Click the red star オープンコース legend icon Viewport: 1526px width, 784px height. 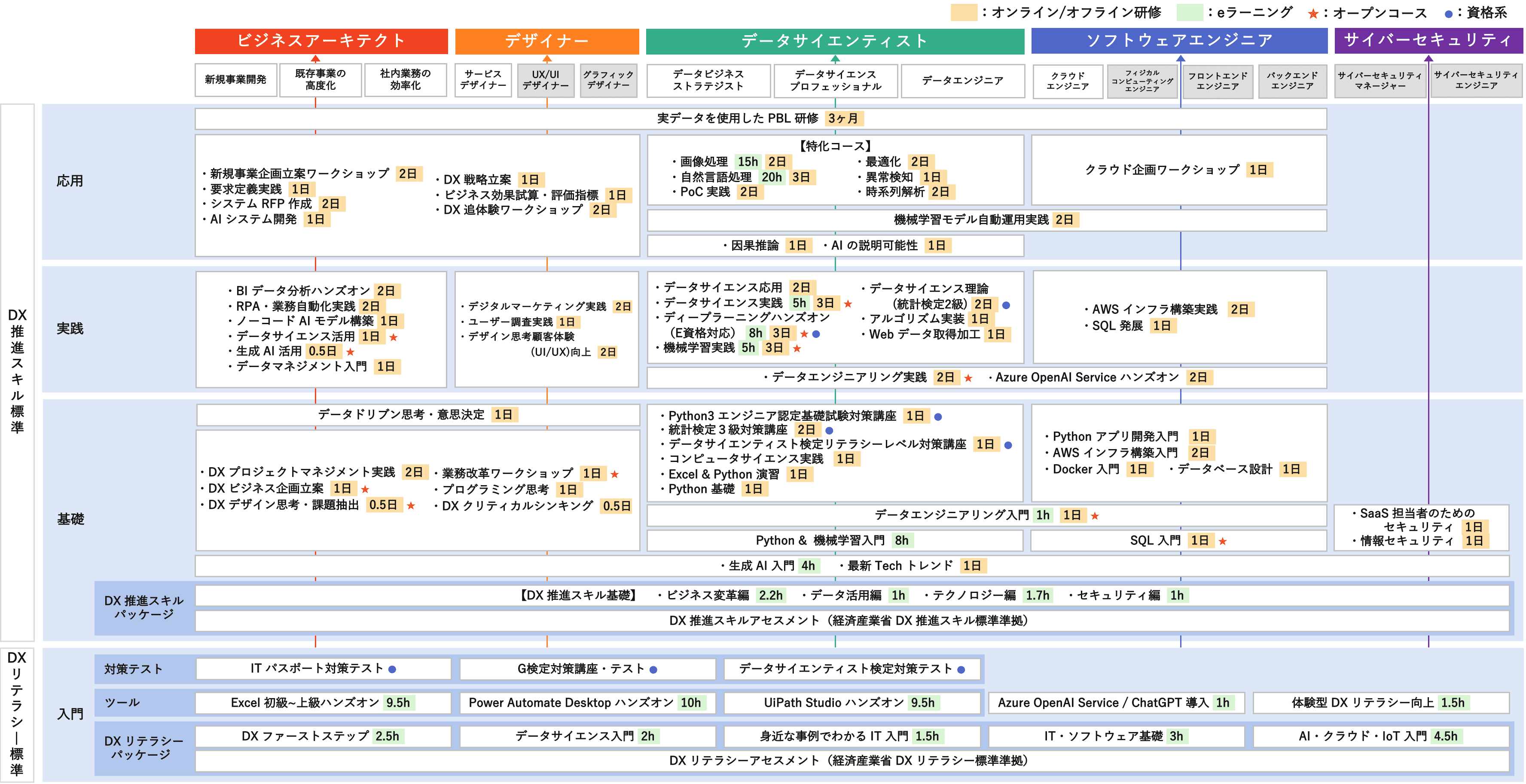point(1313,14)
